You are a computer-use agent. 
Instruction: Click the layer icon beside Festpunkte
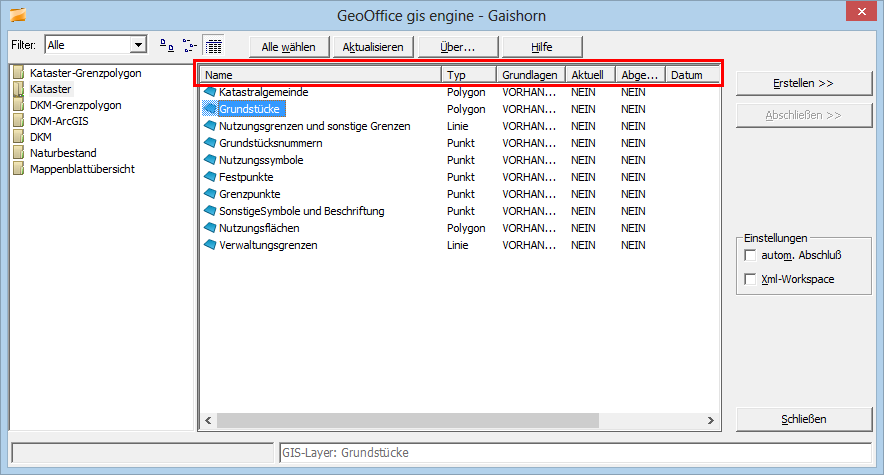(210, 176)
